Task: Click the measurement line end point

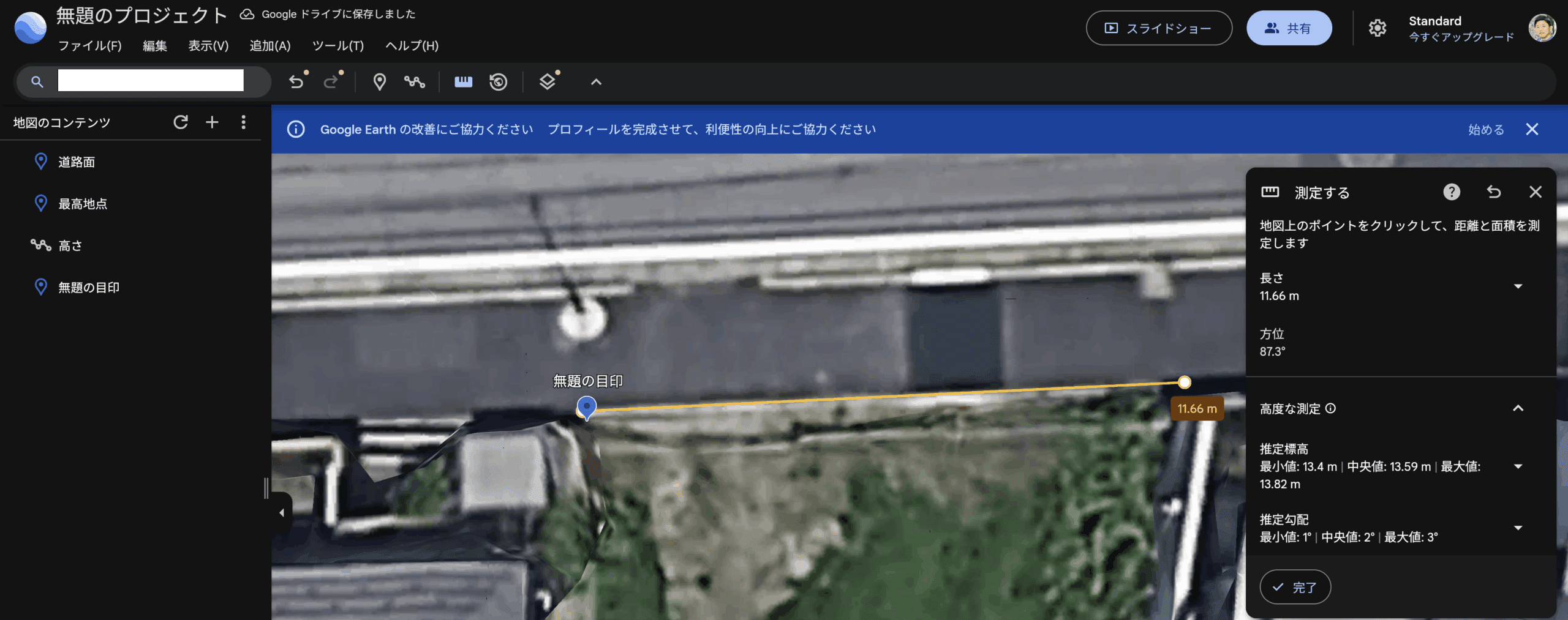Action: point(1184,383)
